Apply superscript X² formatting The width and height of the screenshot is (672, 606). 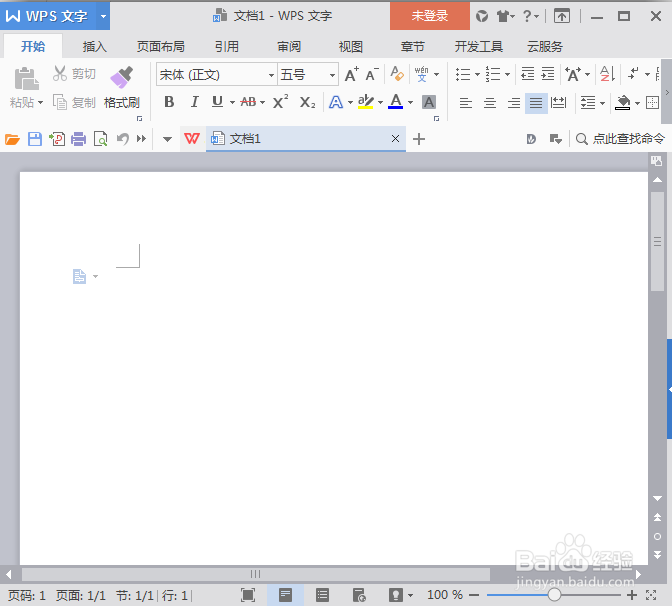pos(281,102)
